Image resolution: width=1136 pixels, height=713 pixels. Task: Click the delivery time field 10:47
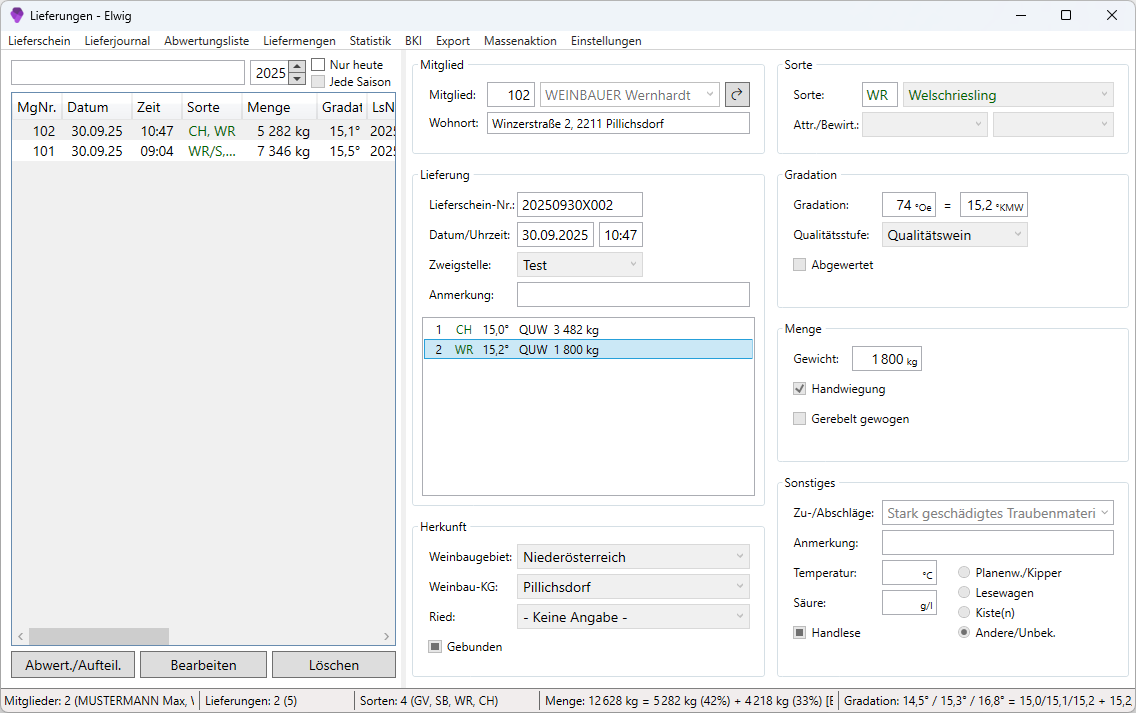click(x=621, y=235)
